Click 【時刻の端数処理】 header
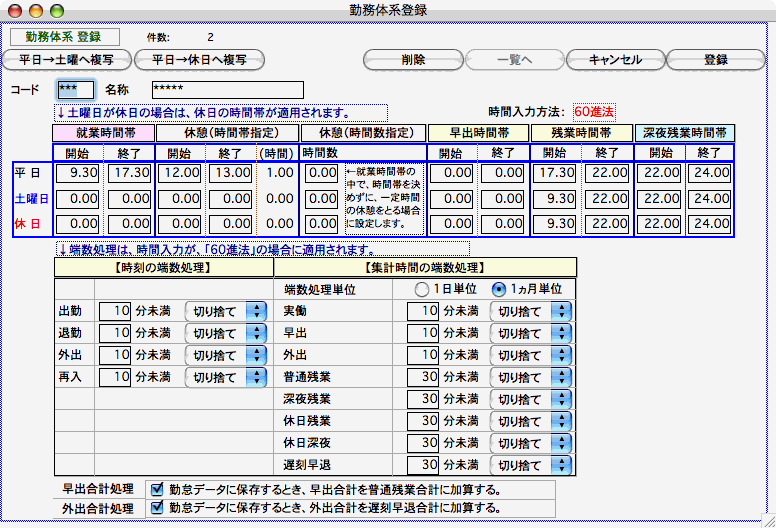 click(164, 268)
